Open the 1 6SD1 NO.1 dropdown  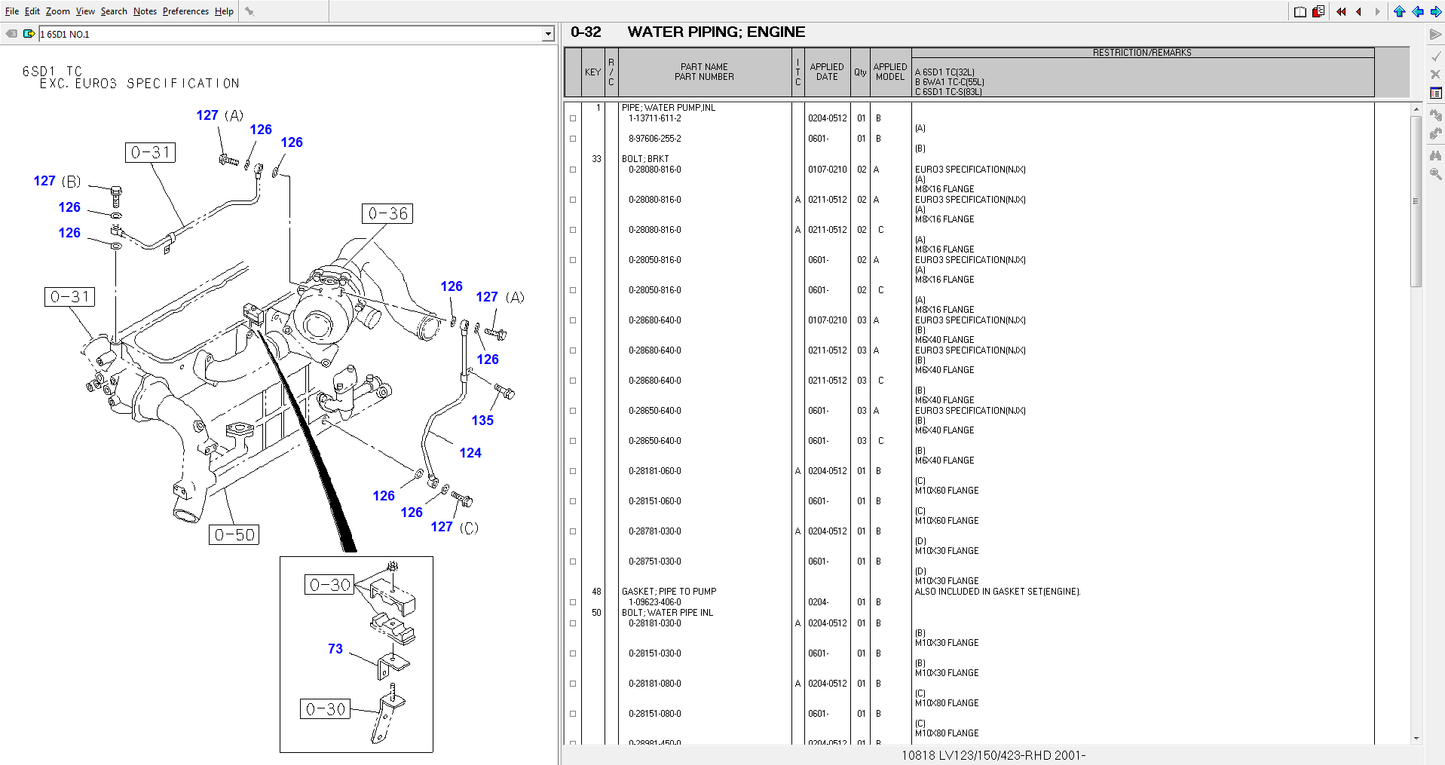point(547,33)
